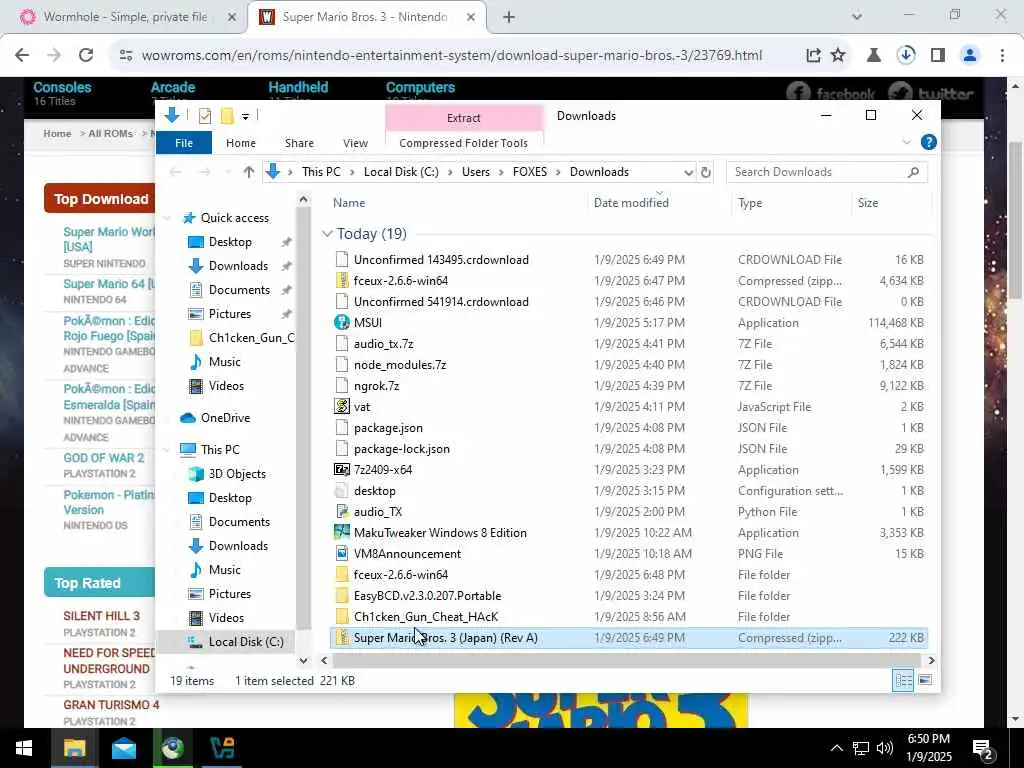Collapse the Today (19) group
This screenshot has width=1024, height=768.
click(x=327, y=234)
